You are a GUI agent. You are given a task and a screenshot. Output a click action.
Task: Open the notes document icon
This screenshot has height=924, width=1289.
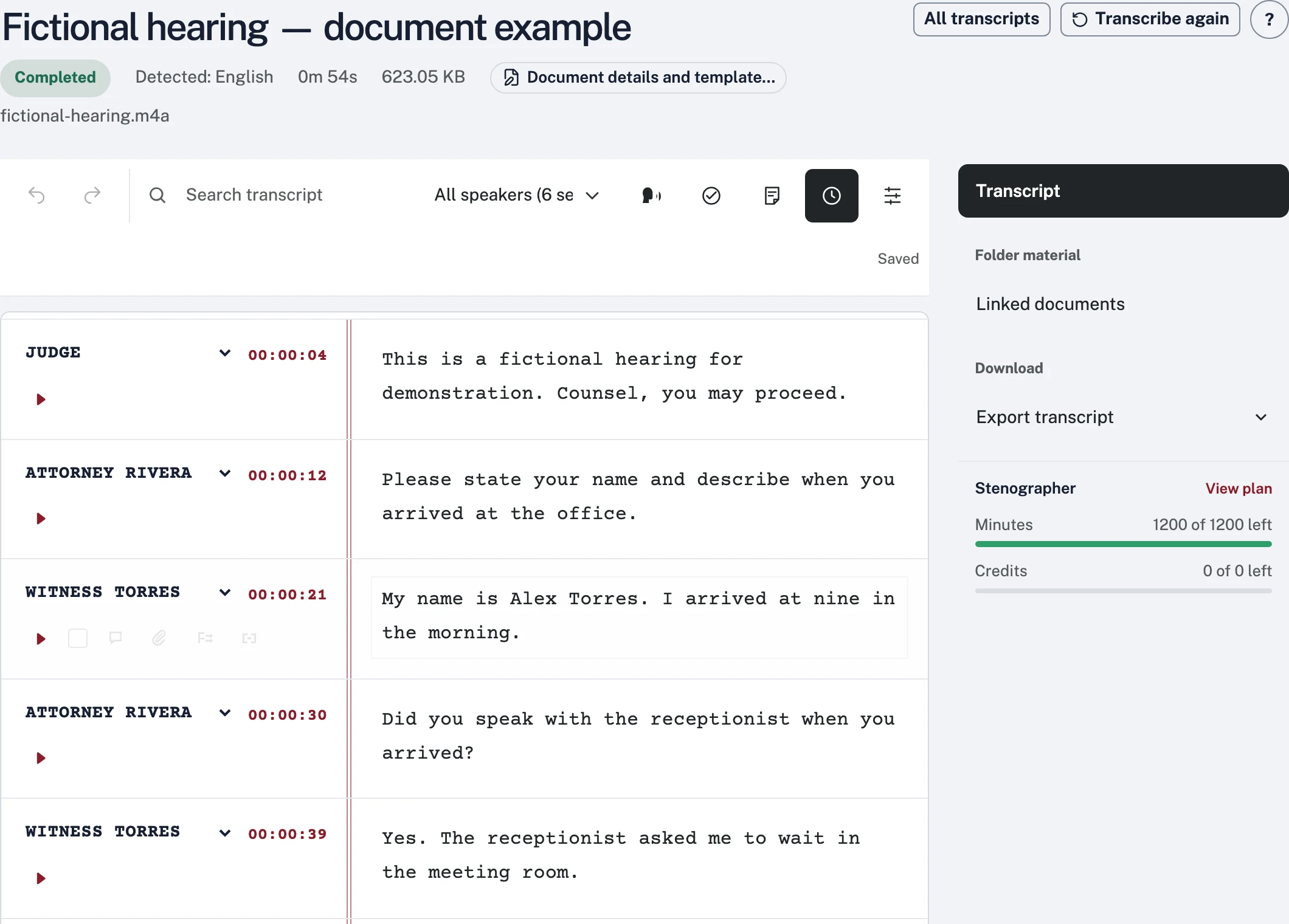(772, 195)
